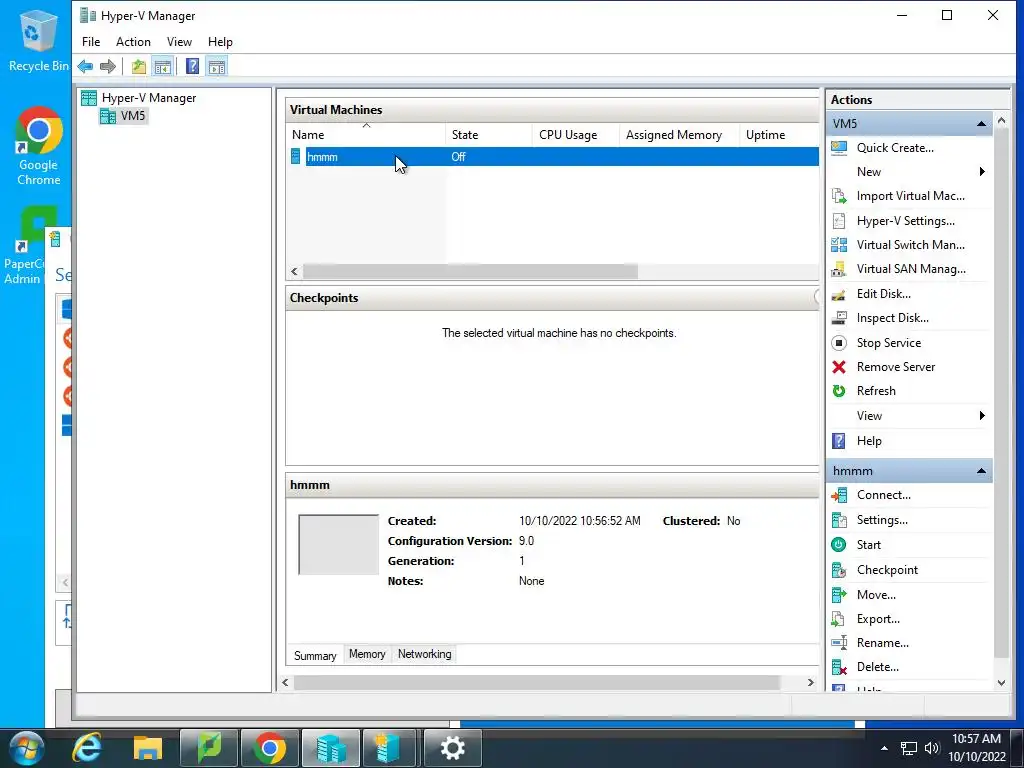Click the green Start power icon
1024x768 pixels.
pyautogui.click(x=839, y=545)
